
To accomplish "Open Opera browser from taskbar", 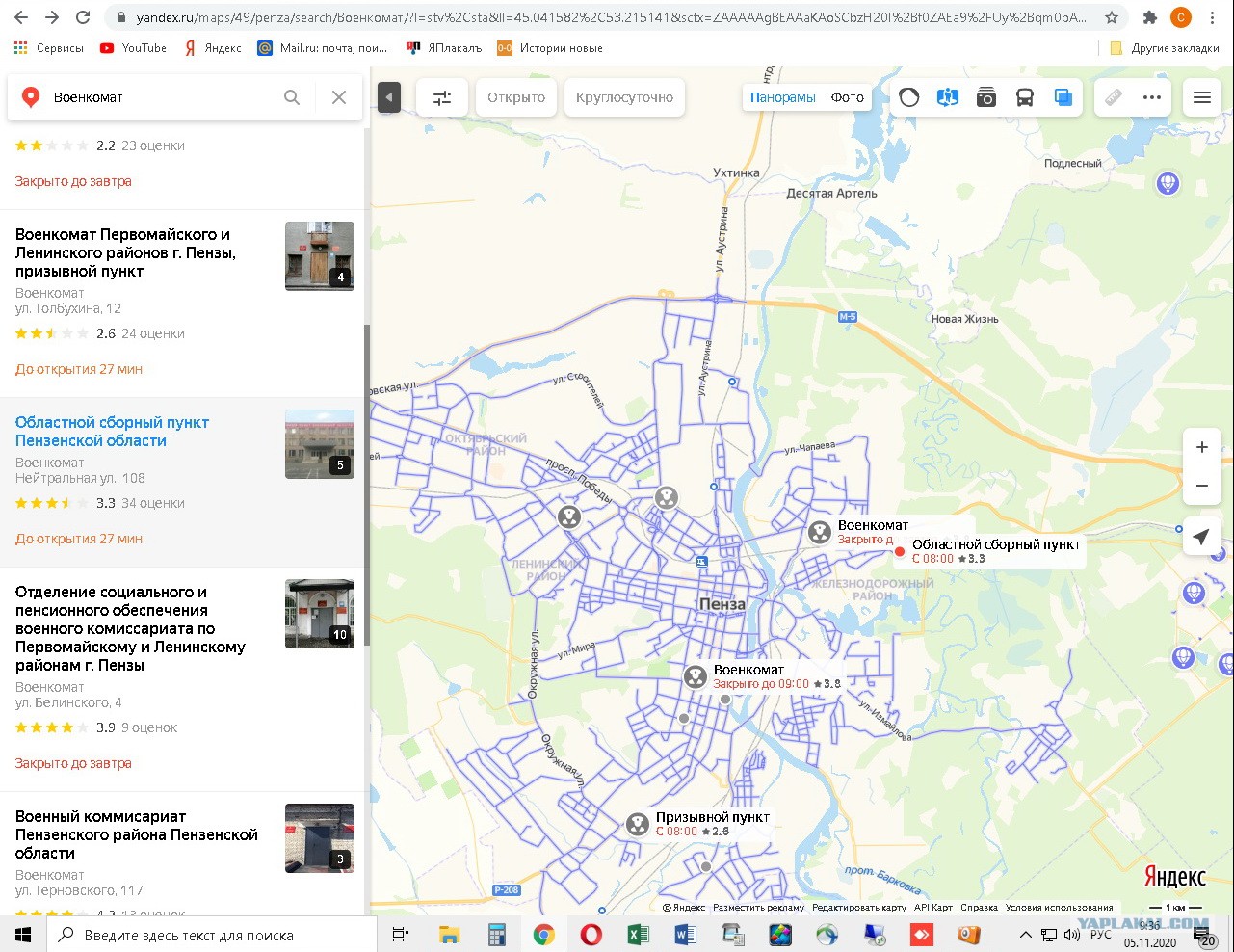I will pos(591,935).
